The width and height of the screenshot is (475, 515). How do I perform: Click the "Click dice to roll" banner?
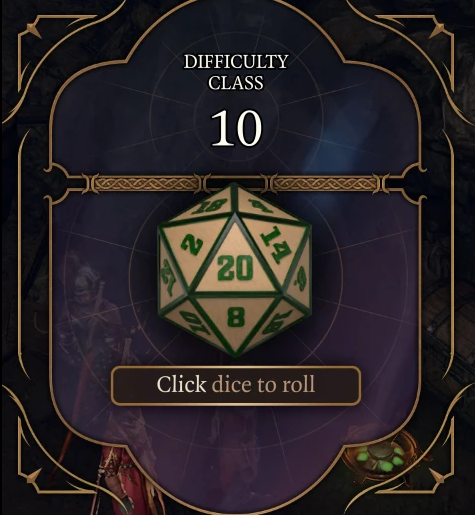pos(236,385)
